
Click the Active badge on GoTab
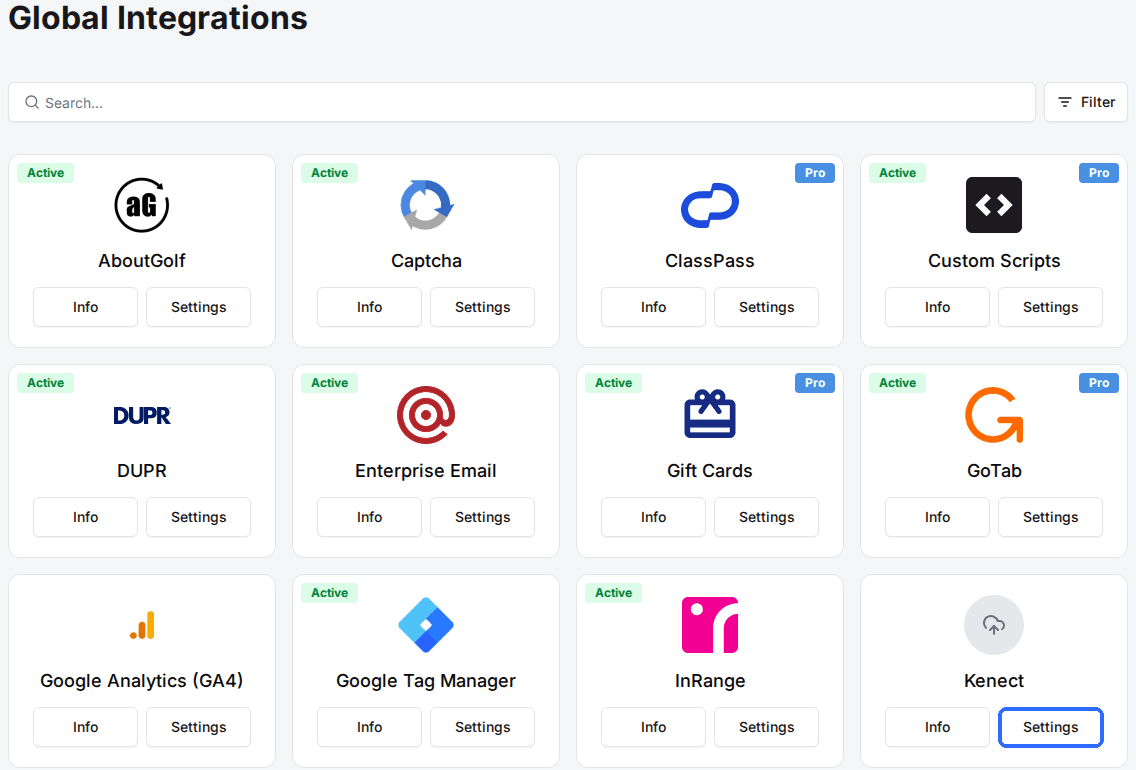[x=898, y=383]
